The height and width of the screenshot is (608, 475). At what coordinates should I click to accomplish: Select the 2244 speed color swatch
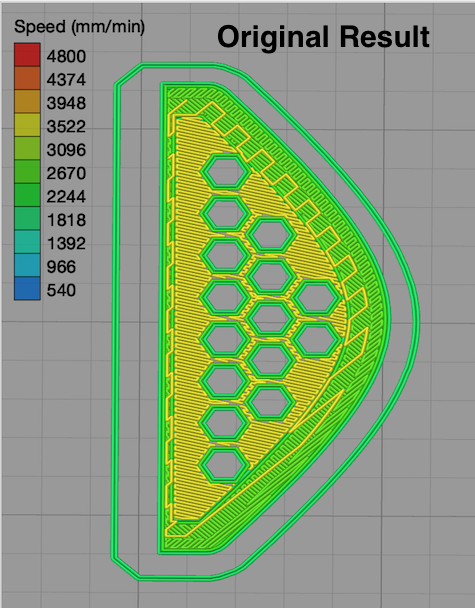coord(27,195)
